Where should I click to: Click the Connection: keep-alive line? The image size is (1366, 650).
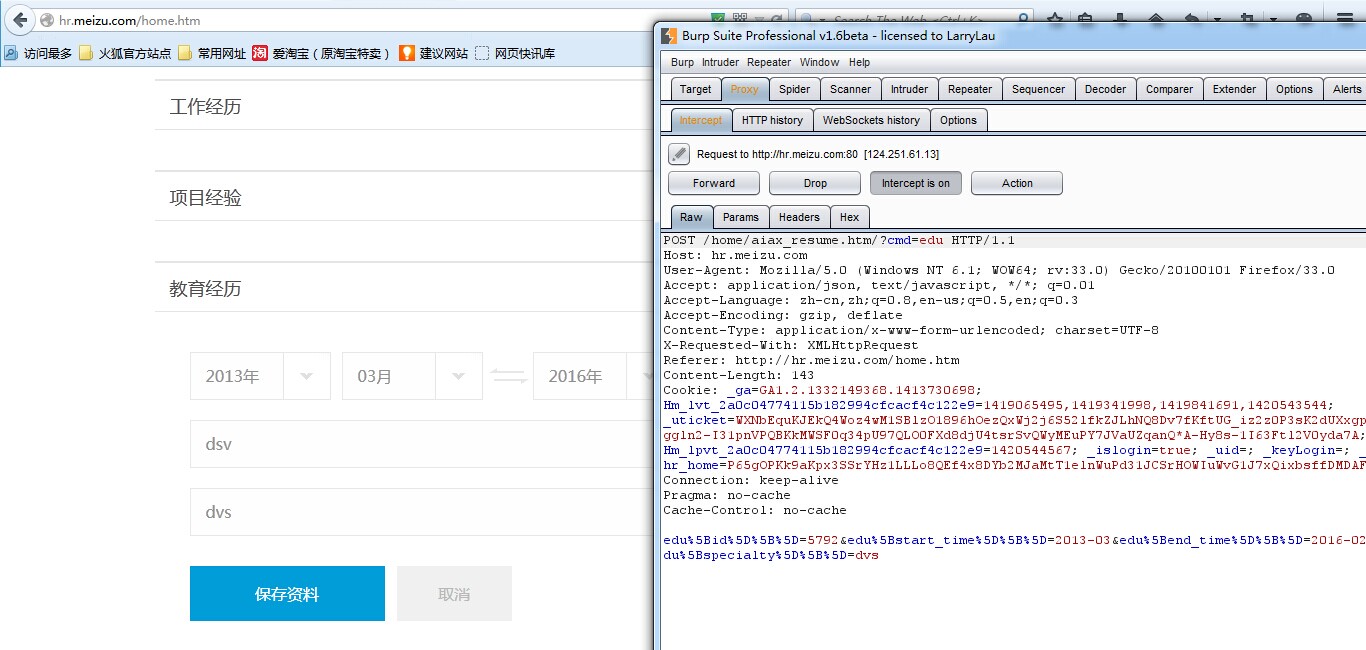[751, 480]
